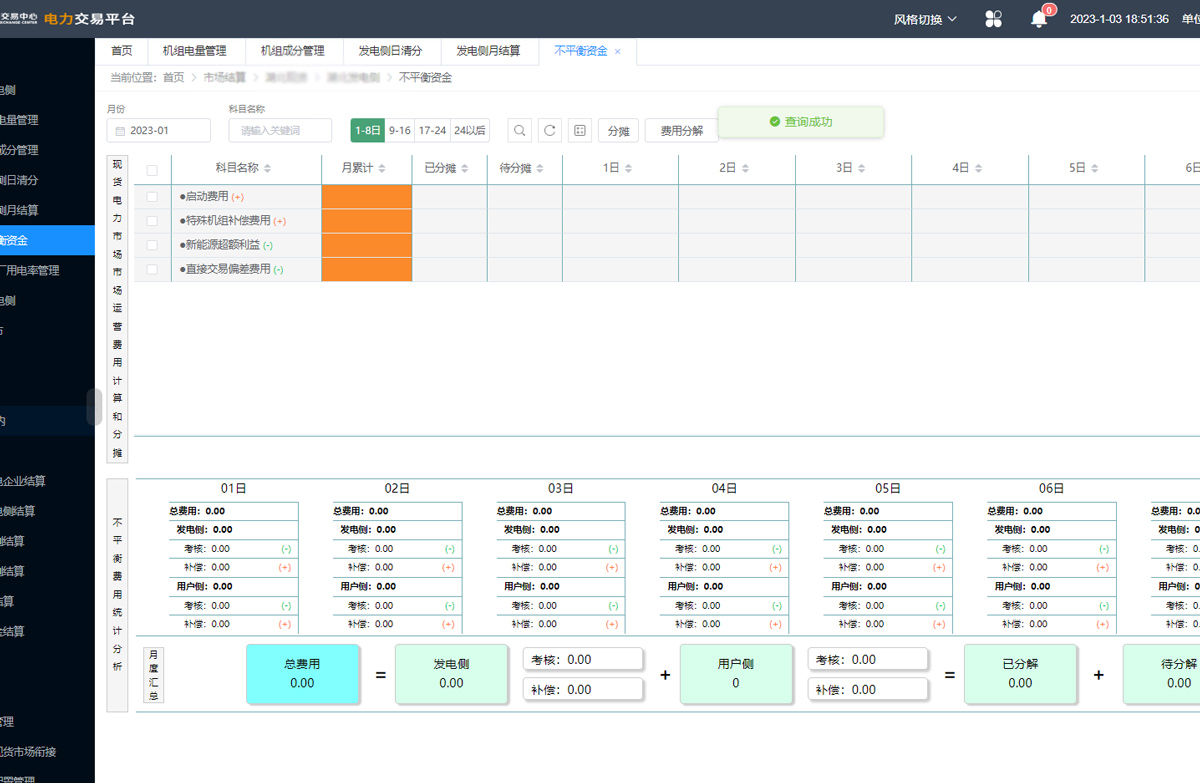
Task: Open the highlighted 不平衡资金 sidebar item
Action: [x=47, y=240]
